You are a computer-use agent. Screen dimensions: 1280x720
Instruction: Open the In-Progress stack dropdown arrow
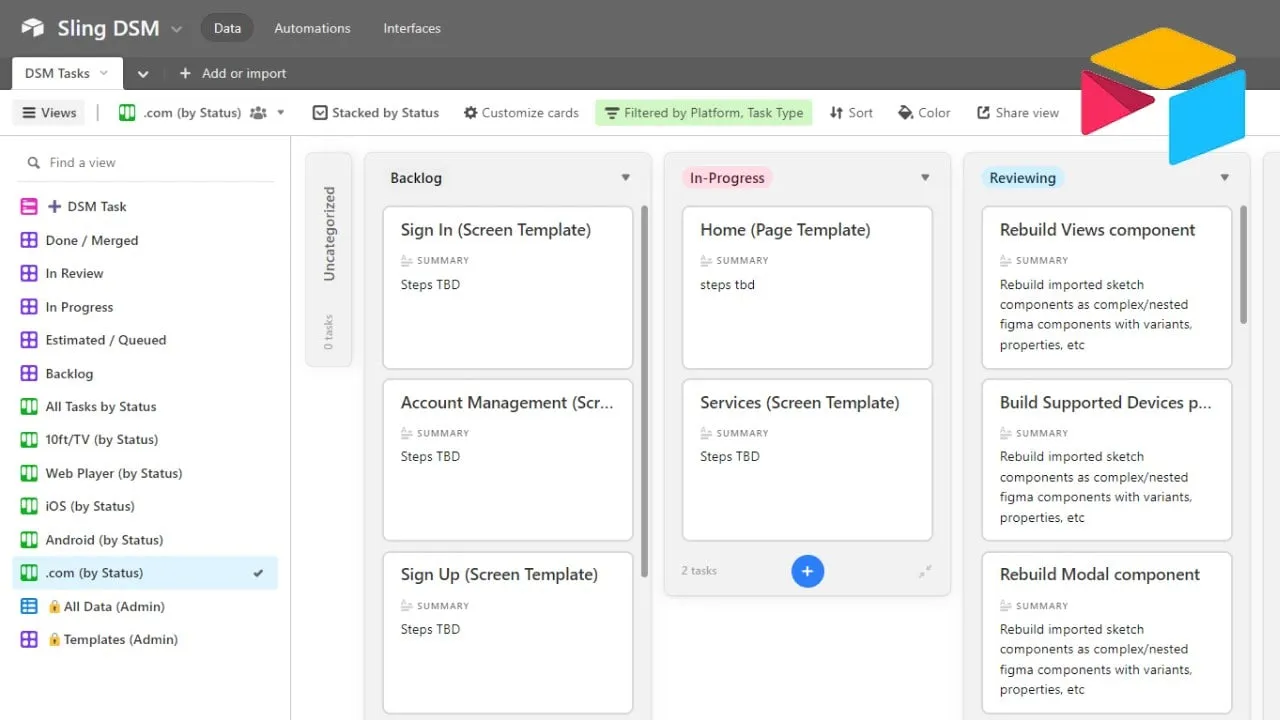[925, 178]
